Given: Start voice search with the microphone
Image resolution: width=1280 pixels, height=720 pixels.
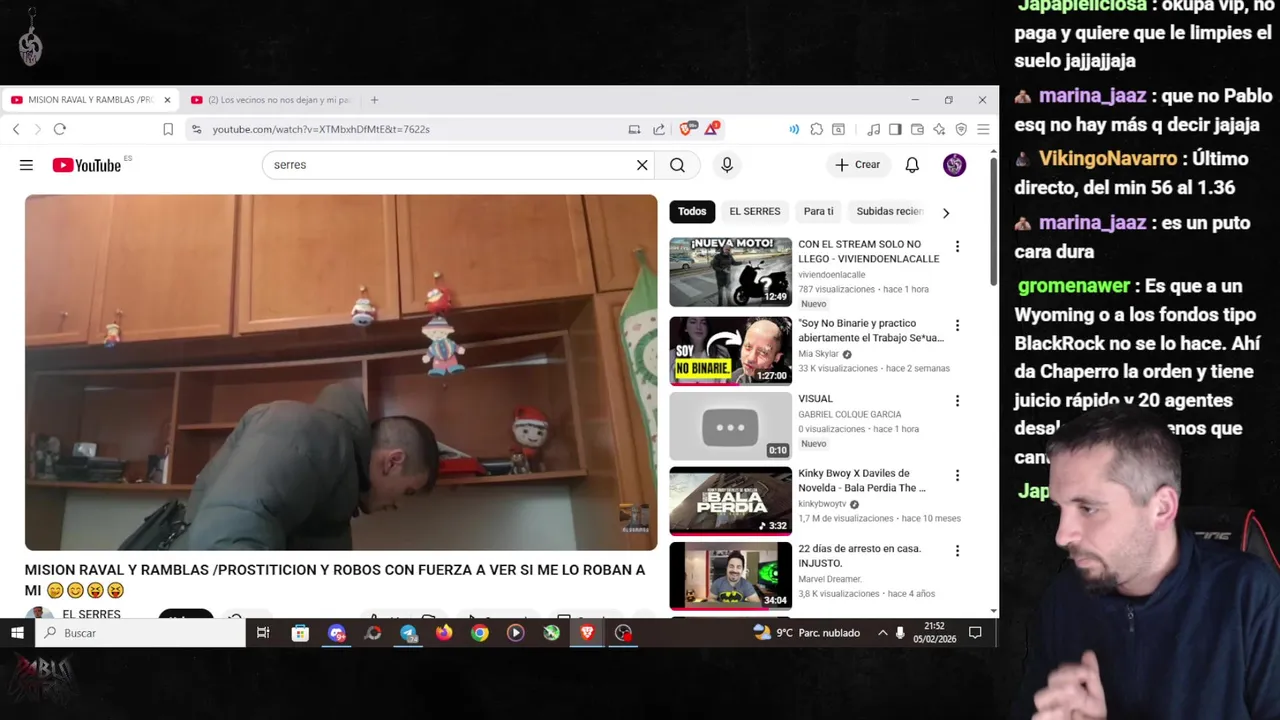Looking at the screenshot, I should coord(727,165).
